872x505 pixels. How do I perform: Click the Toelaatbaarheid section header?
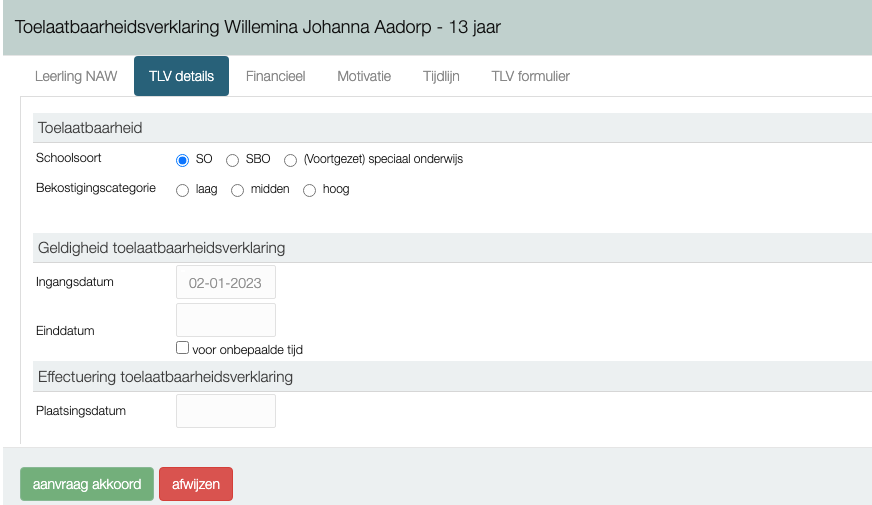point(90,128)
